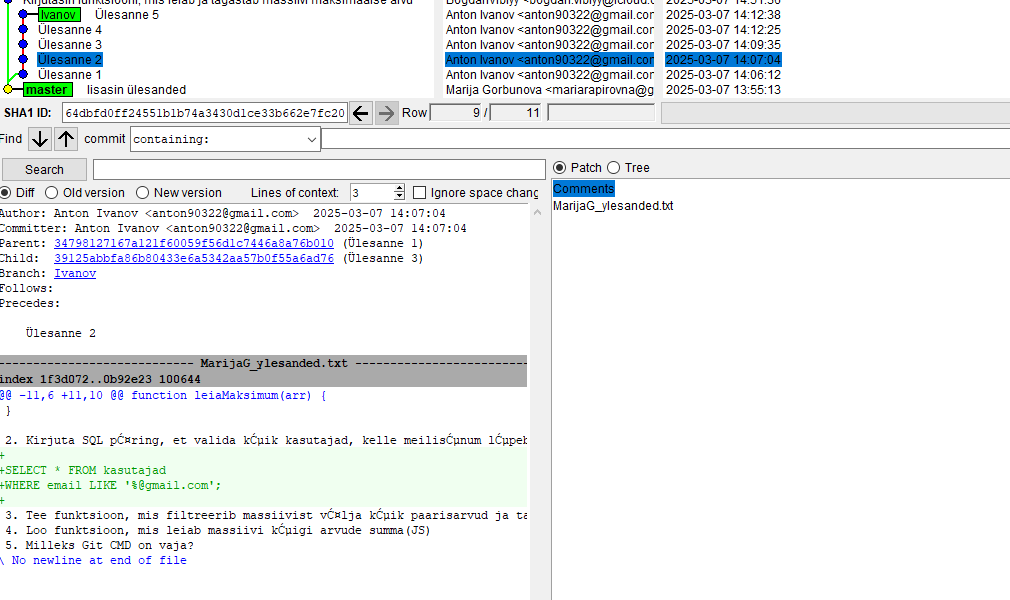This screenshot has height=600, width=1010.
Task: Adjust Lines of context stepper
Action: (400, 193)
